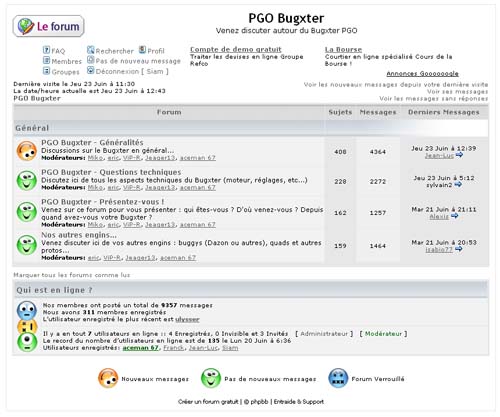
Task: Click the La Bourse ad link
Action: click(343, 49)
